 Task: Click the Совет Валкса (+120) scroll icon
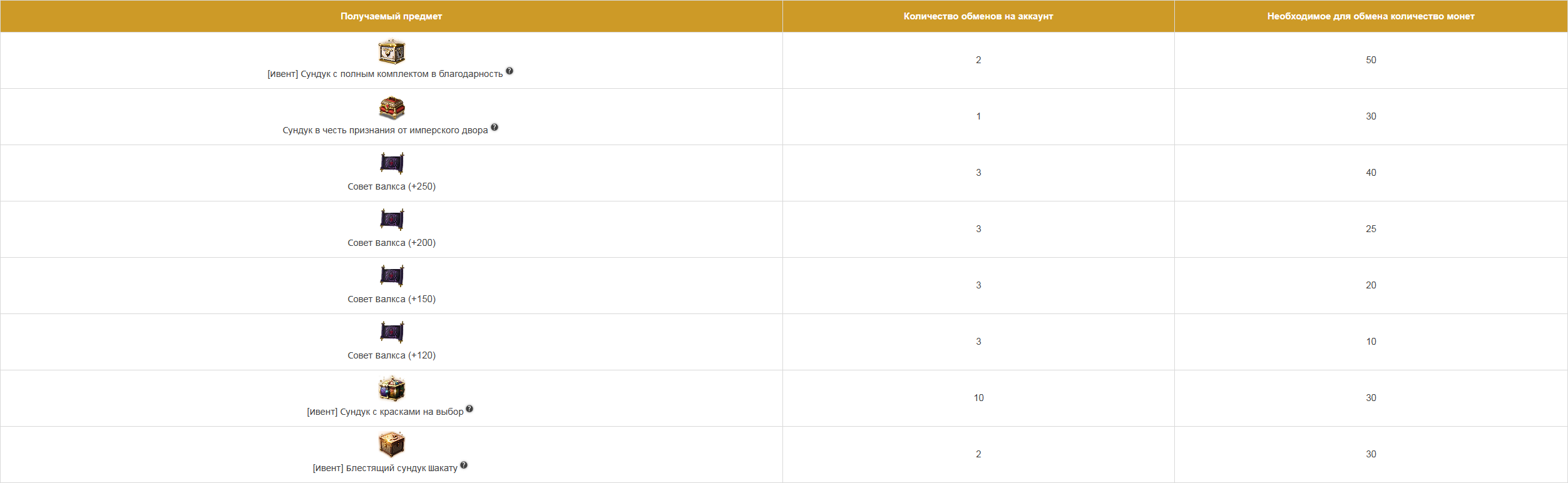(392, 332)
